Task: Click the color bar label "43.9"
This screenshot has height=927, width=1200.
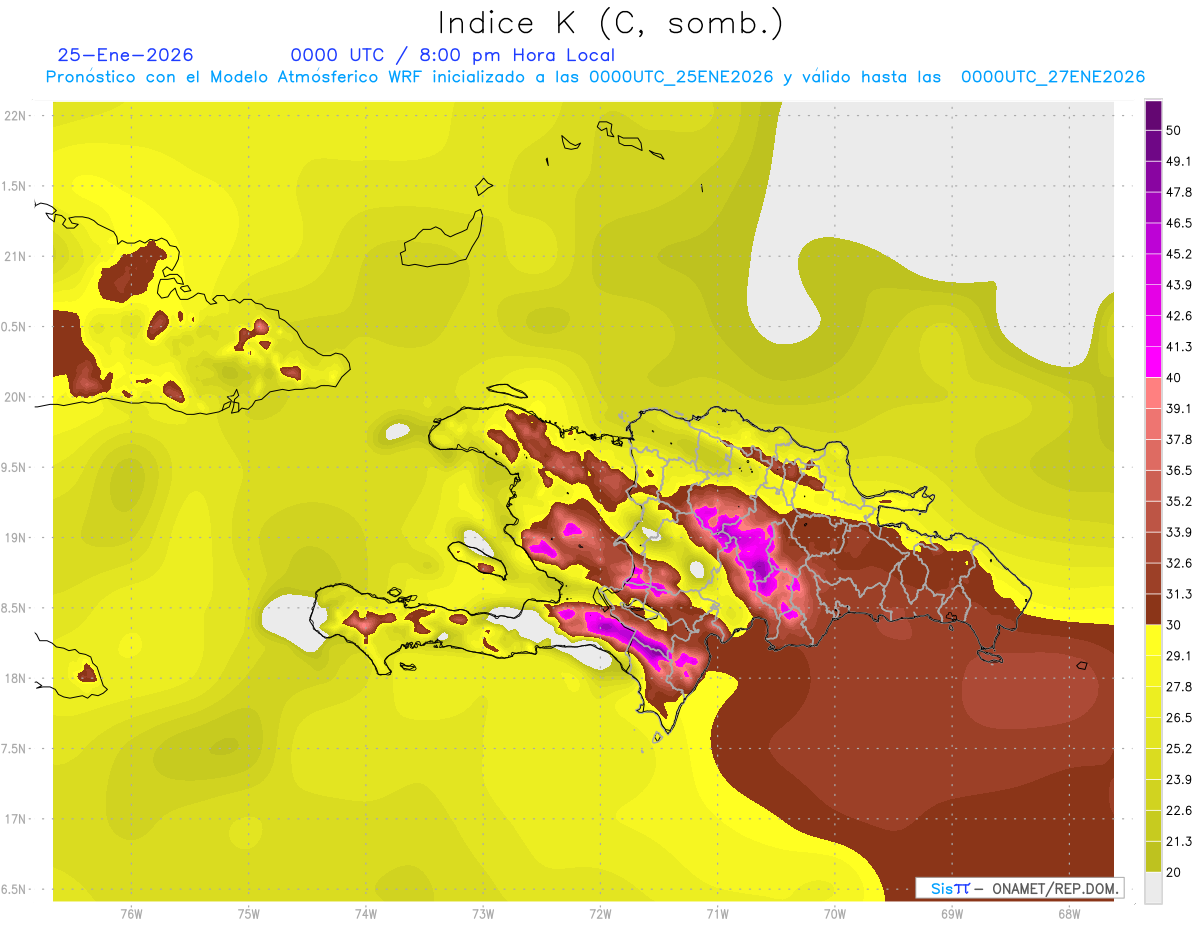Action: pyautogui.click(x=1179, y=285)
